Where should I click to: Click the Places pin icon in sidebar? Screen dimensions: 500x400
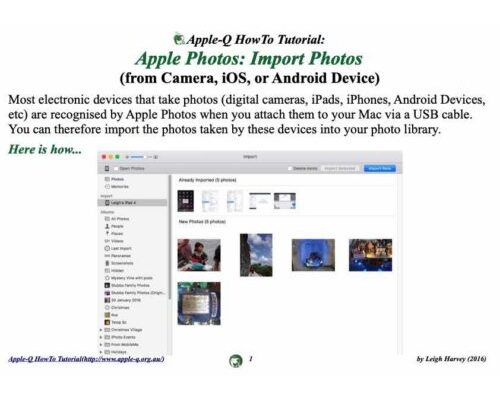pos(107,234)
